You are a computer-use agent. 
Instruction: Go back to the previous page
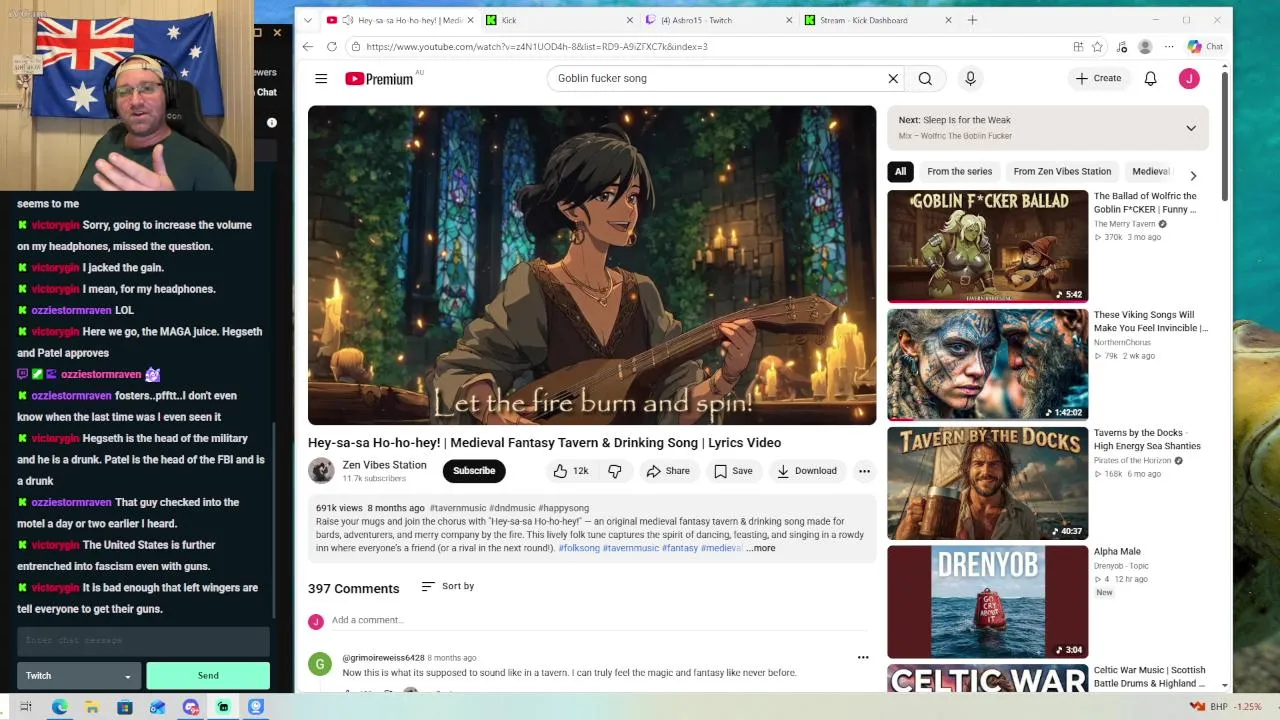(307, 46)
